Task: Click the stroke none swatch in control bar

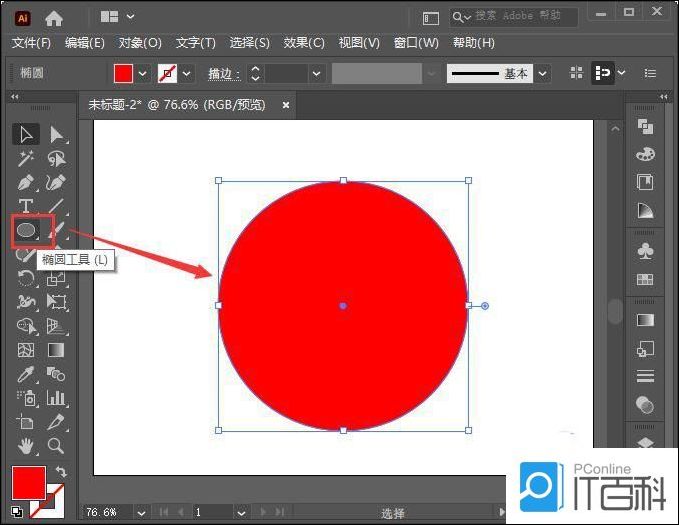Action: (x=167, y=73)
